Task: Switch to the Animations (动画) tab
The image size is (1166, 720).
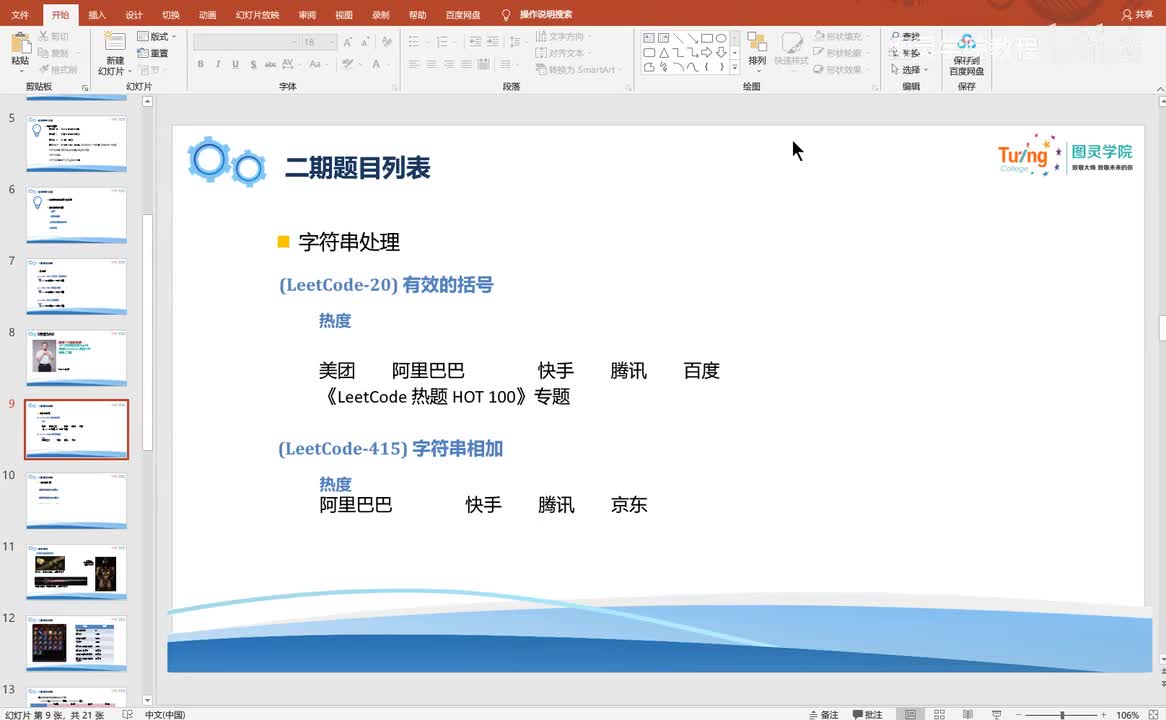Action: pyautogui.click(x=207, y=15)
